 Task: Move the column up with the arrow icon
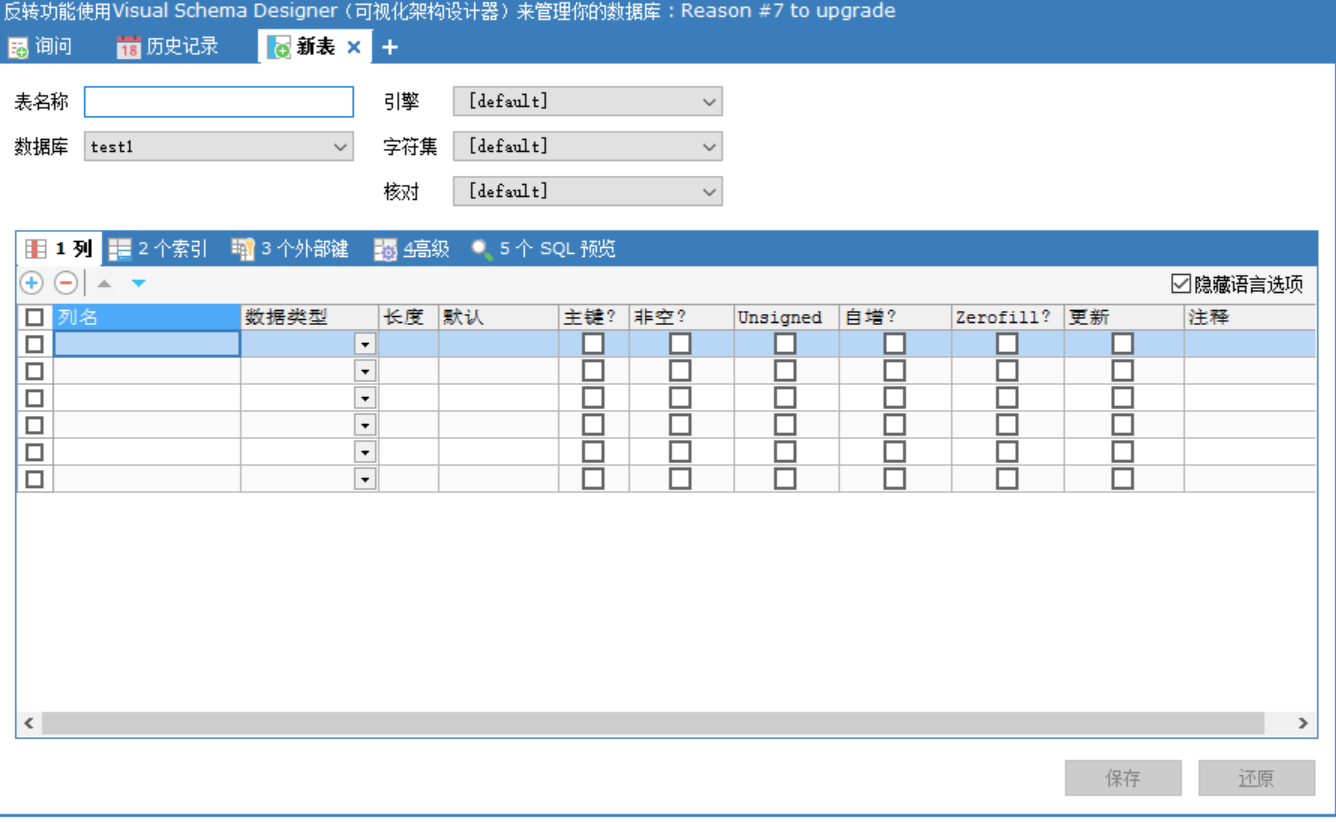(x=105, y=283)
